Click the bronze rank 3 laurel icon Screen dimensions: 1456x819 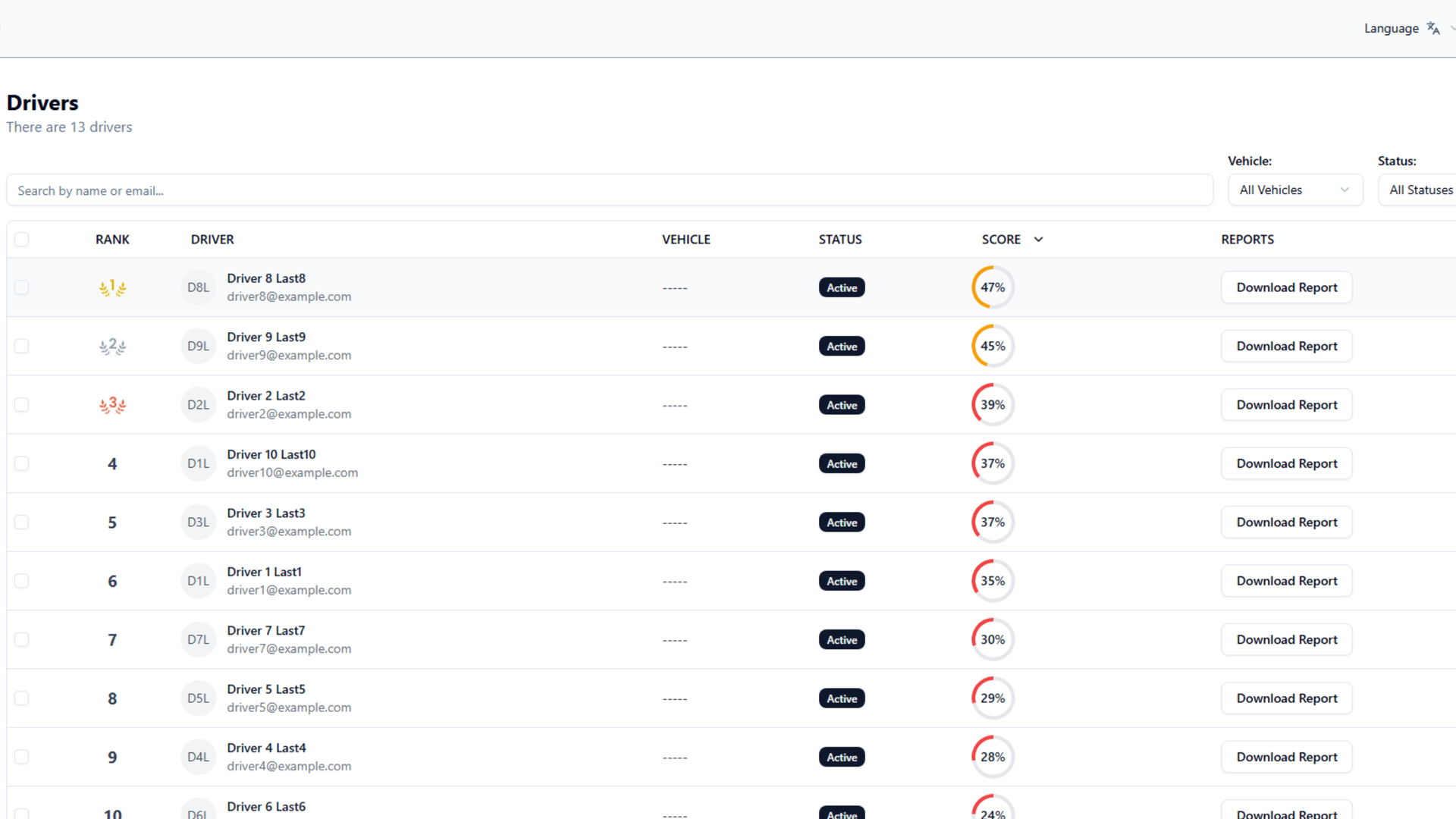[x=112, y=405]
